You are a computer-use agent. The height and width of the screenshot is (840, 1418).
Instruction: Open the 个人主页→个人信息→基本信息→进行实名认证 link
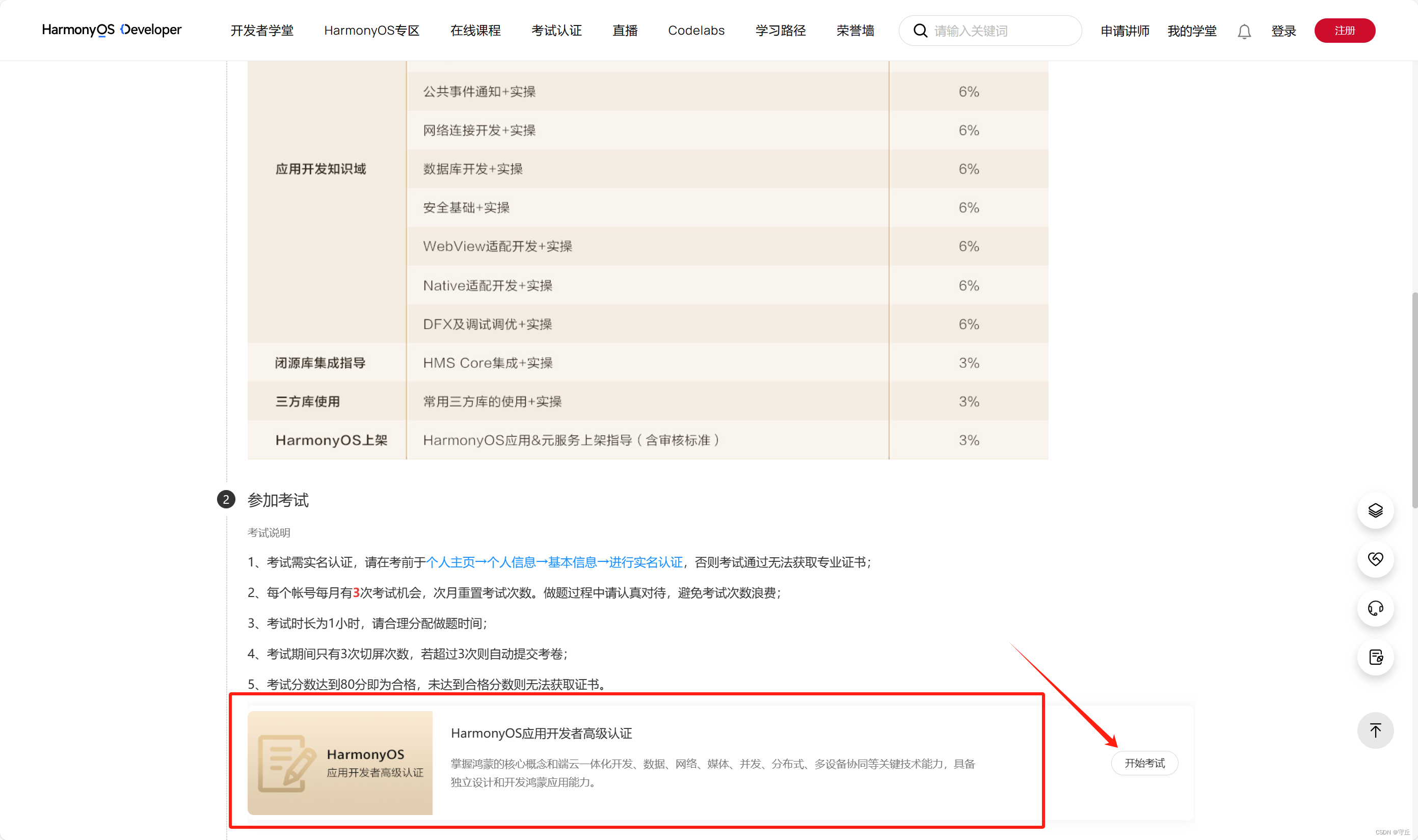(554, 562)
